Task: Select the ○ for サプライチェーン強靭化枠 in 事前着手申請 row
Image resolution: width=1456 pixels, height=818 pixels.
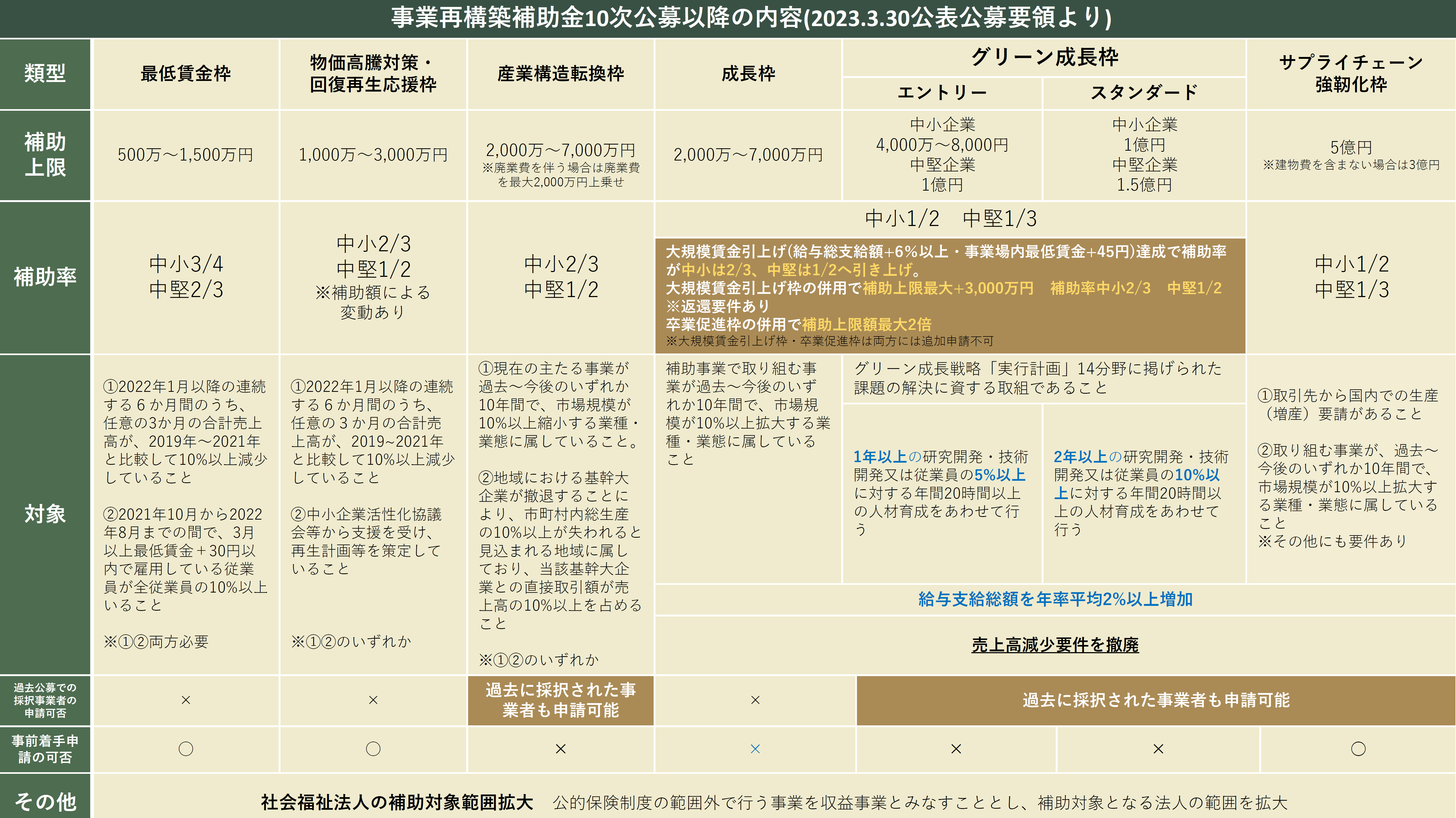Action: [x=1358, y=749]
